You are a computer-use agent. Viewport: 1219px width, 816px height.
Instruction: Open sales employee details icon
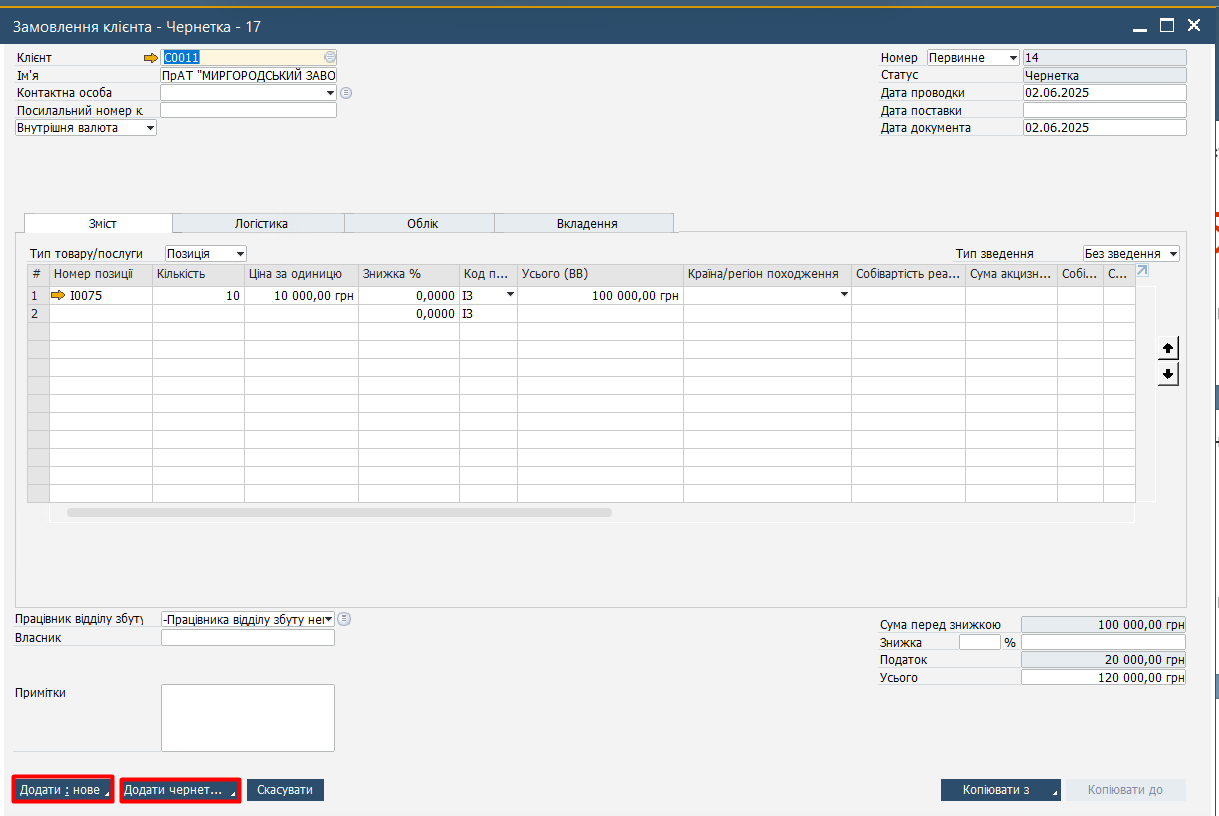point(344,619)
